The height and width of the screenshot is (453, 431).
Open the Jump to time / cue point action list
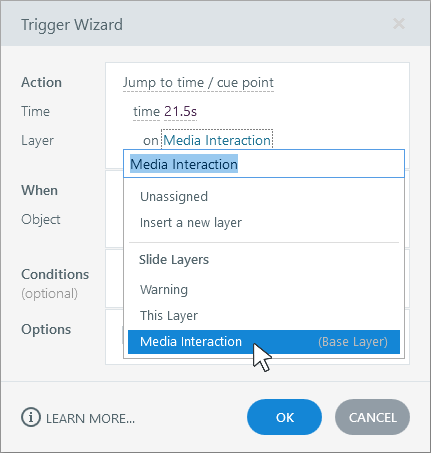pos(198,83)
